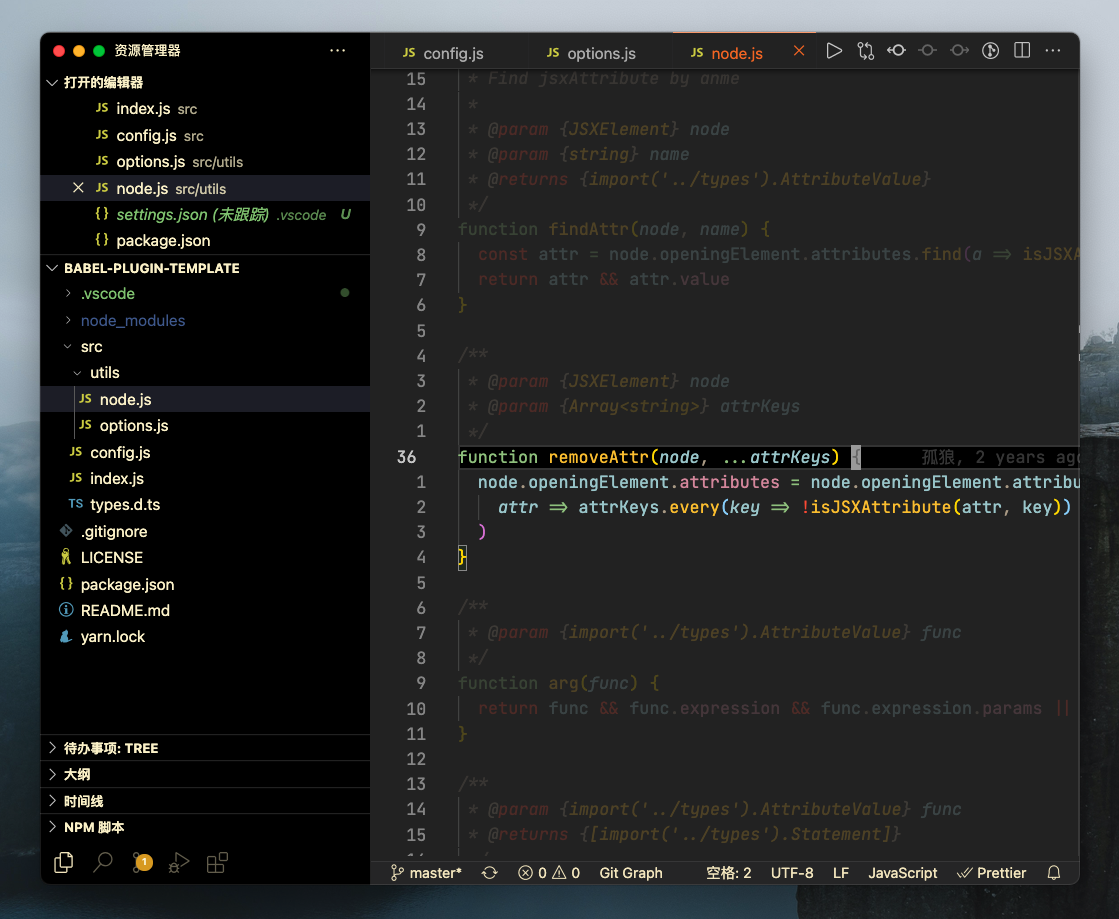Open config.js src in open editors
Screen dimensions: 1119x919
(x=206, y=136)
